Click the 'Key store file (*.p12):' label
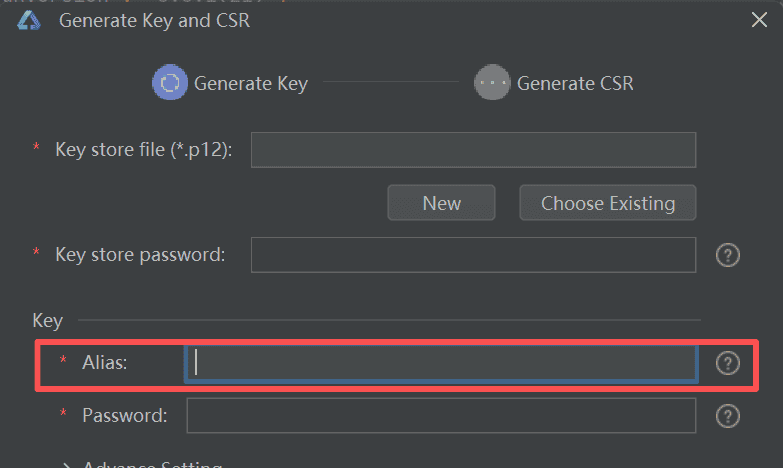 pos(144,150)
